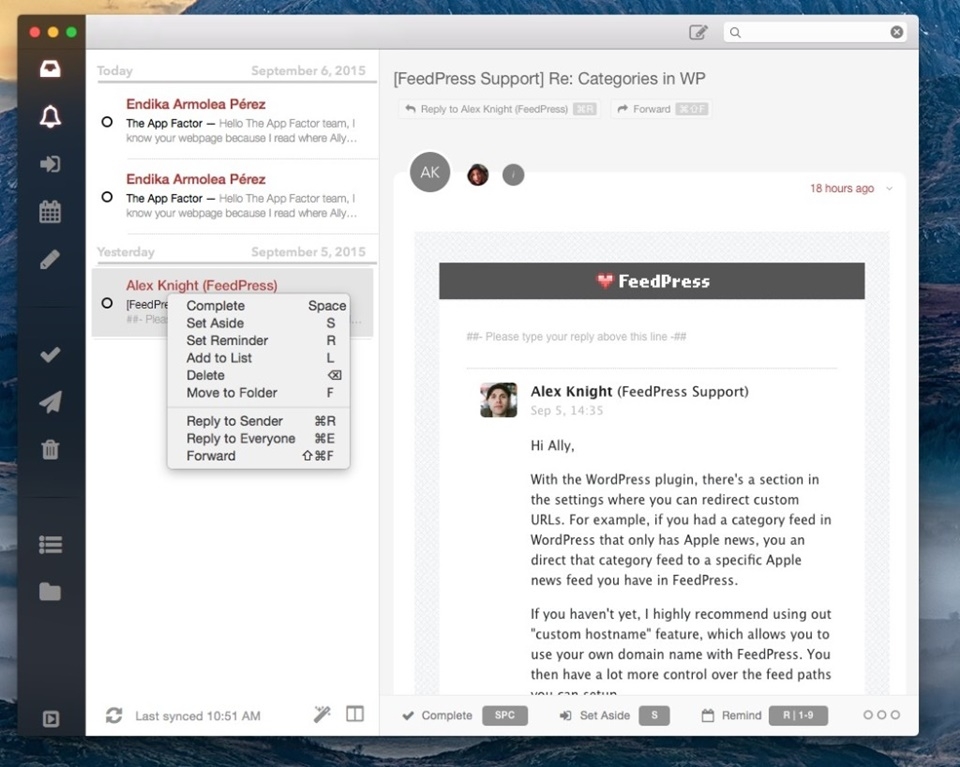960x767 pixels.
Task: Open the Set Aside arrow icon in sidebar
Action: 50,163
